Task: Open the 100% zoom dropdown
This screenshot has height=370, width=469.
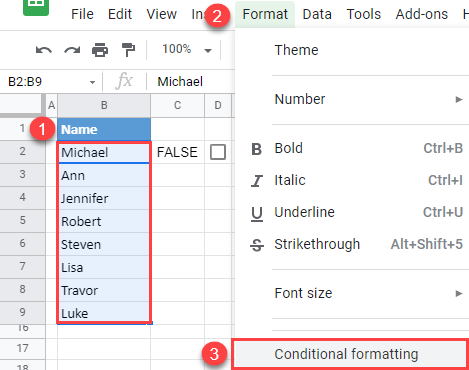Action: click(x=187, y=50)
